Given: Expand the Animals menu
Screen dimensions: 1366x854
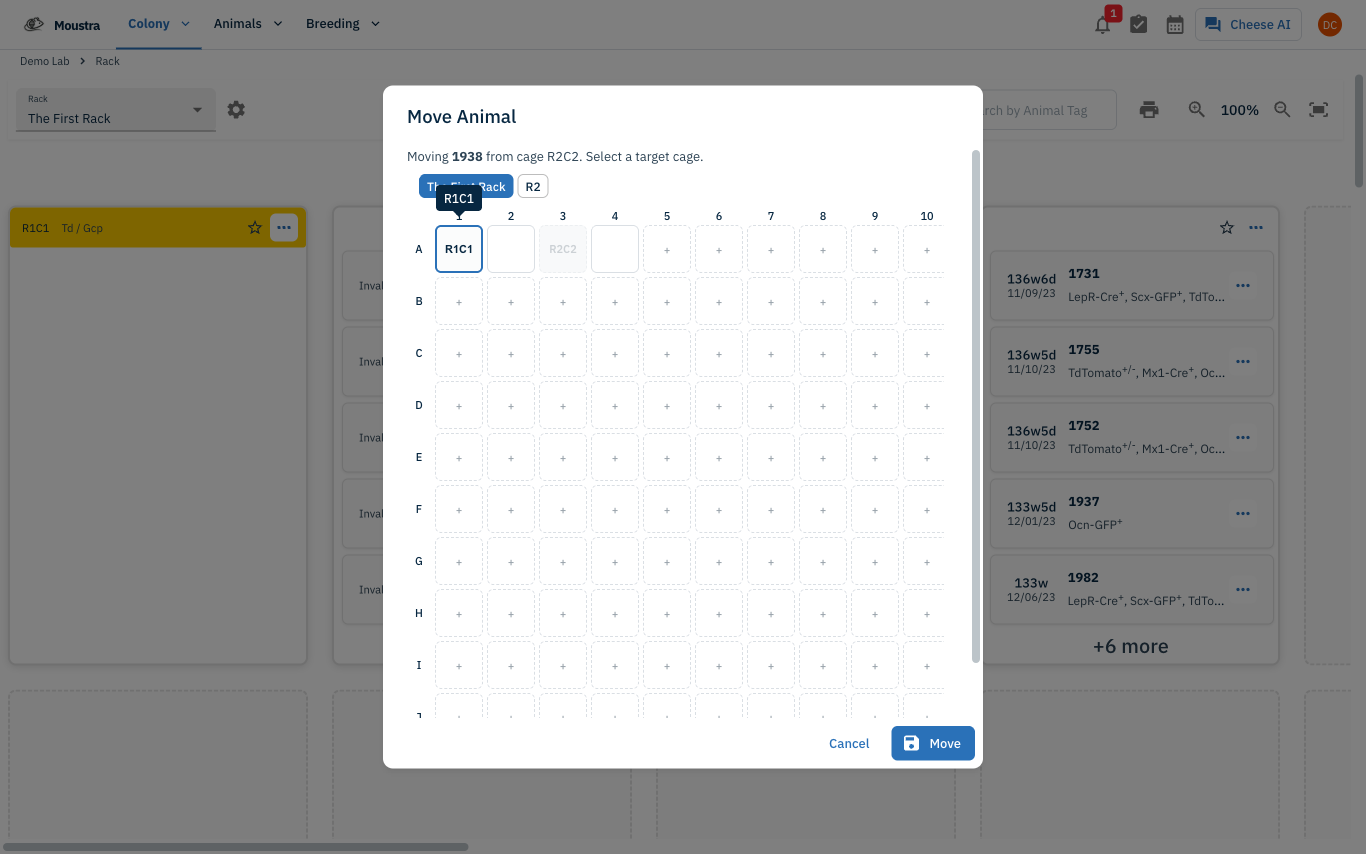Looking at the screenshot, I should tap(248, 24).
